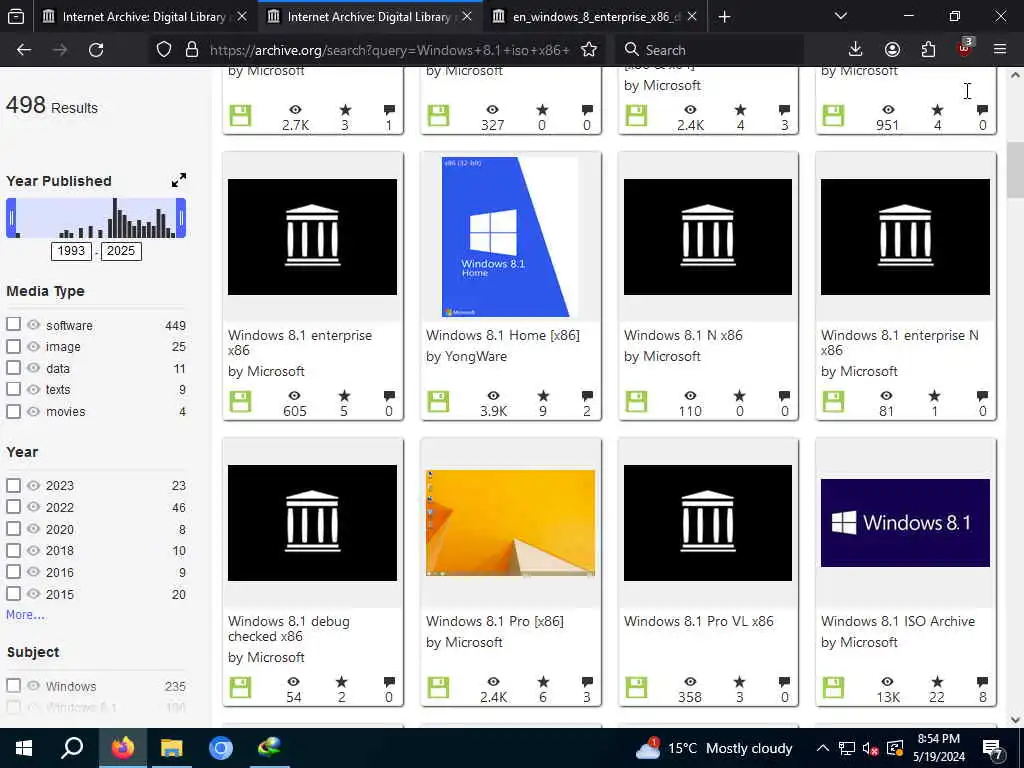Open File Explorer from the taskbar
Viewport: 1024px width, 768px height.
(172, 748)
